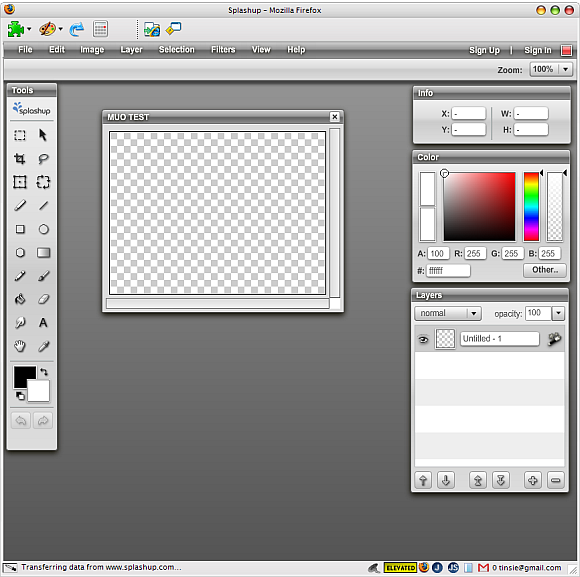Select the Paint Bucket fill tool
The height and width of the screenshot is (577, 580).
[x=20, y=299]
